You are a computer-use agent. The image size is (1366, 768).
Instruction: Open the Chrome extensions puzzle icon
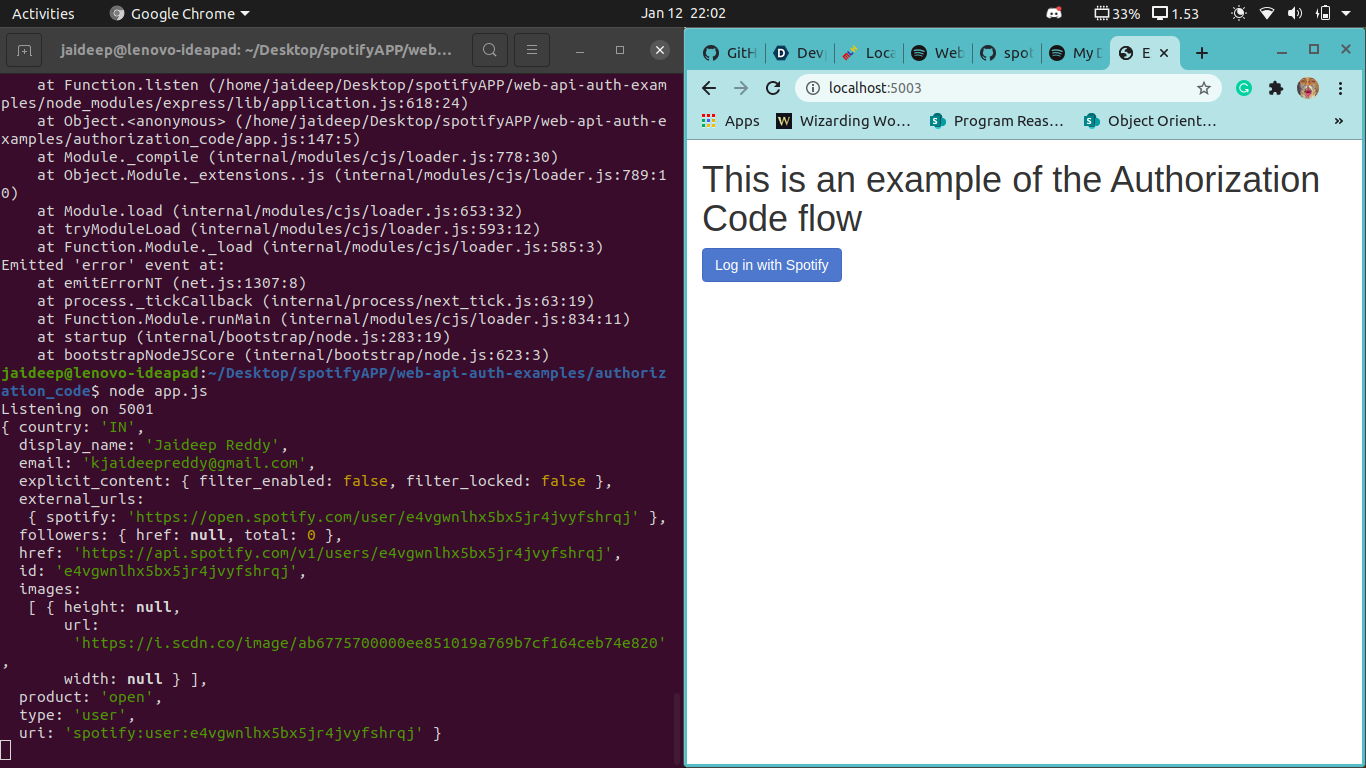(x=1276, y=88)
